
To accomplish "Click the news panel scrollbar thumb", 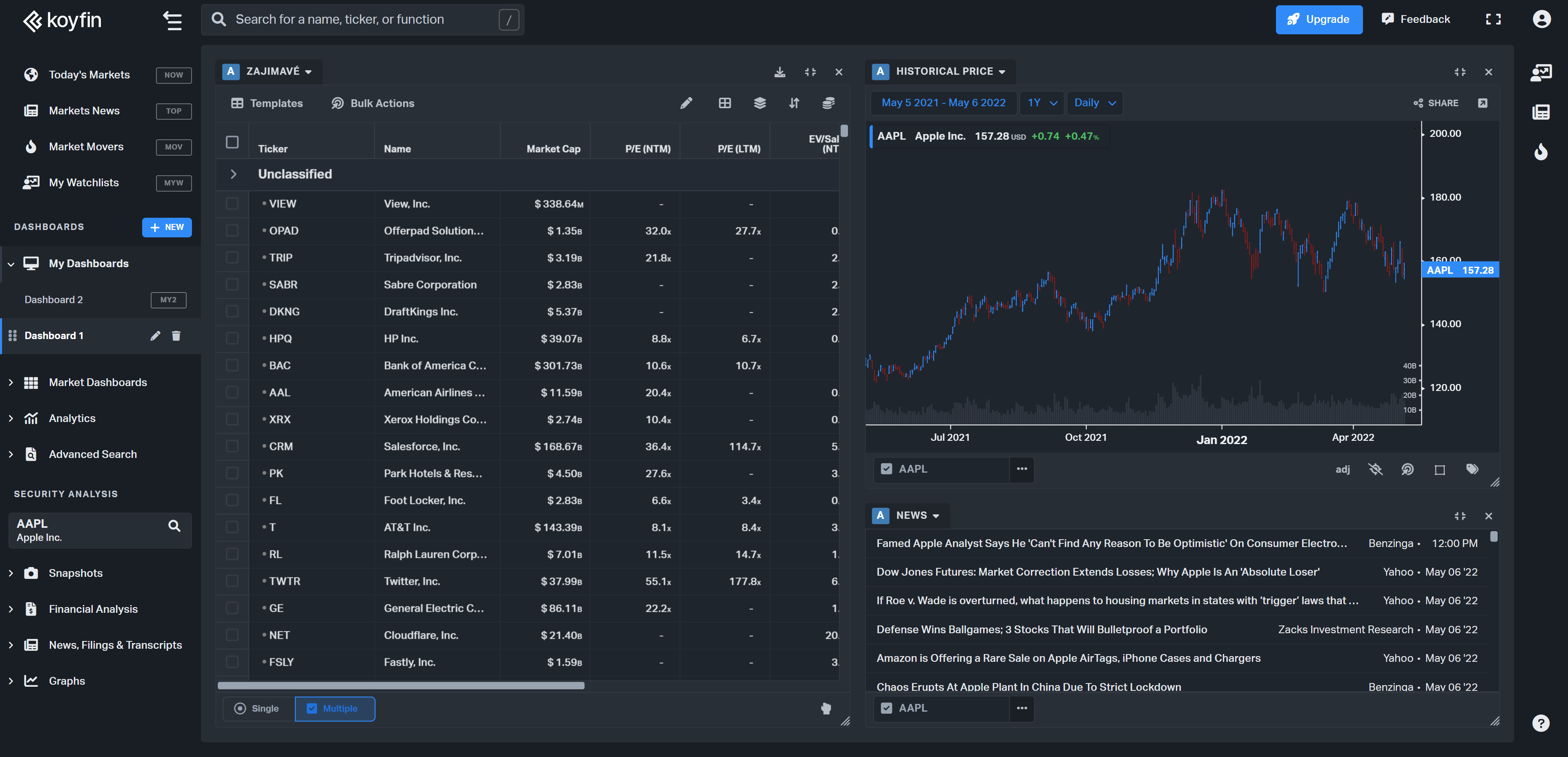I will [1494, 536].
